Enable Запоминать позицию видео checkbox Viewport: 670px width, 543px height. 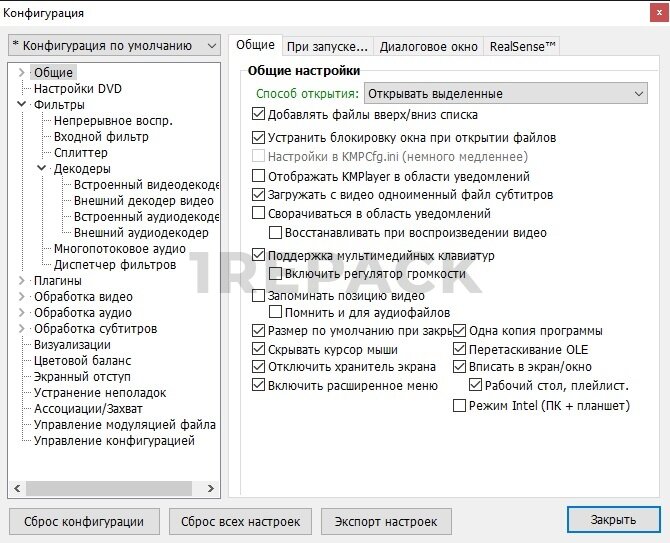(x=260, y=296)
